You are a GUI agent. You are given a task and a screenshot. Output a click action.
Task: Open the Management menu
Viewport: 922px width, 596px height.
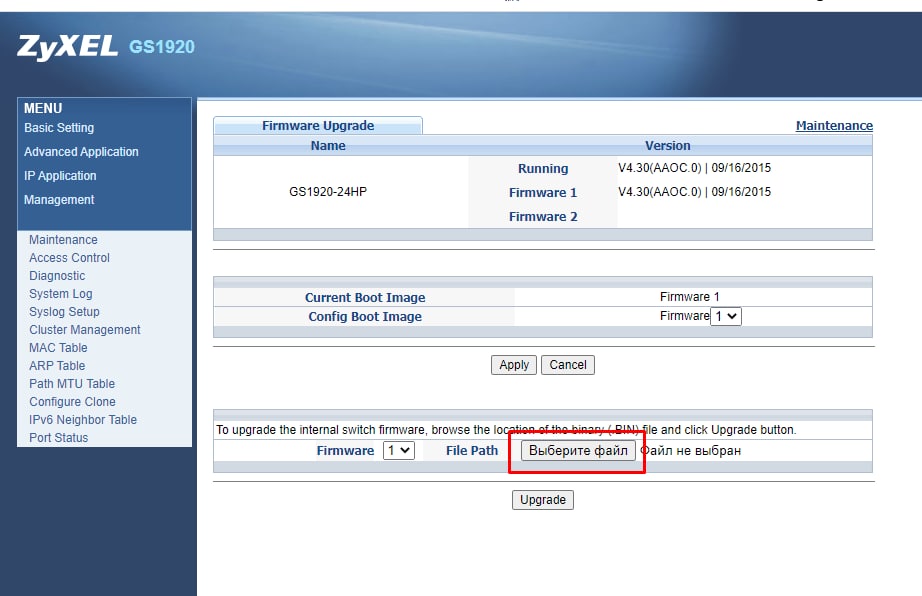(x=59, y=200)
